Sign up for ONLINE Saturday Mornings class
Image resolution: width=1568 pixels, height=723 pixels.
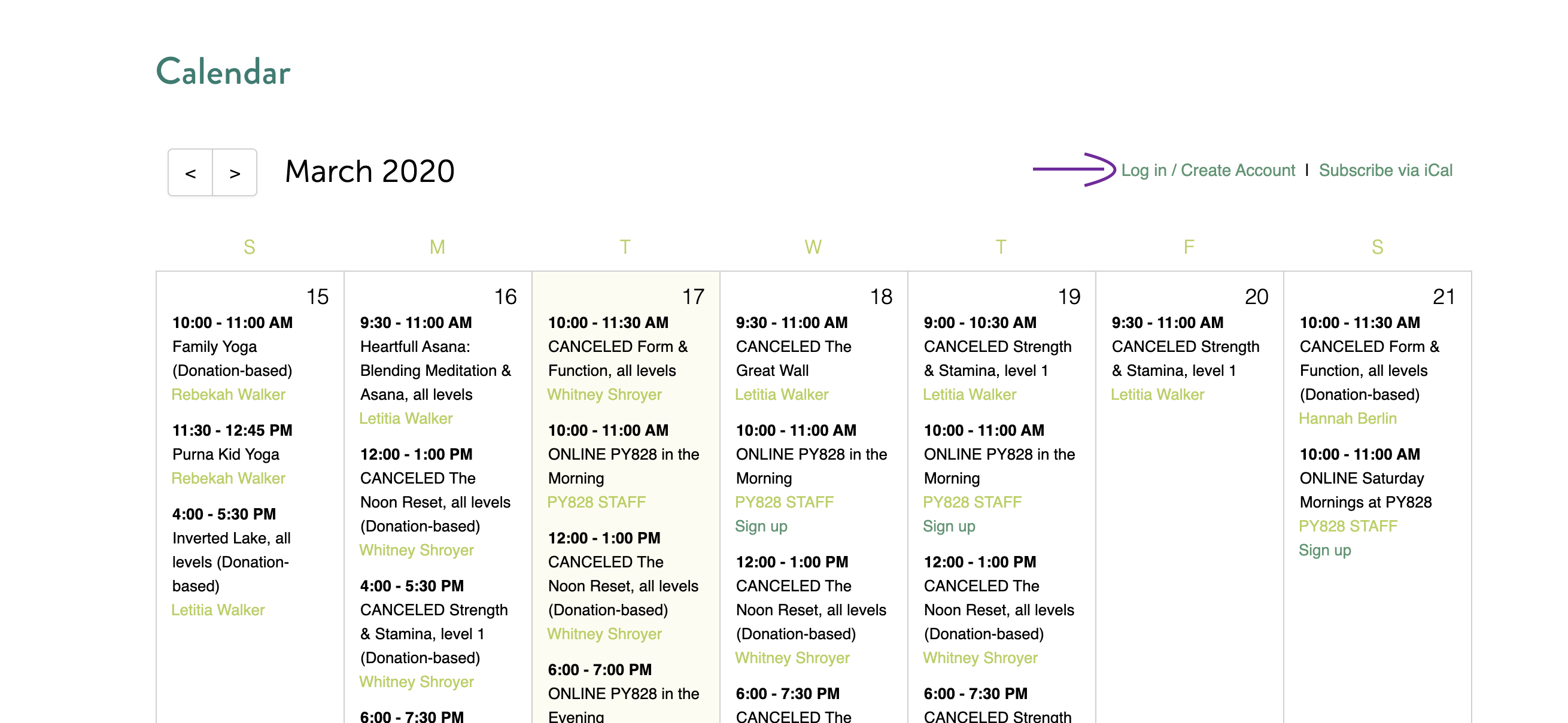point(1324,550)
